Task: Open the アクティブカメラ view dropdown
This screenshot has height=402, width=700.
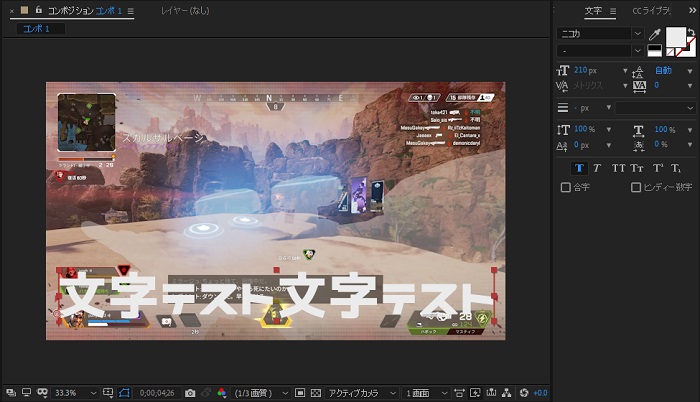Action: pyautogui.click(x=361, y=393)
